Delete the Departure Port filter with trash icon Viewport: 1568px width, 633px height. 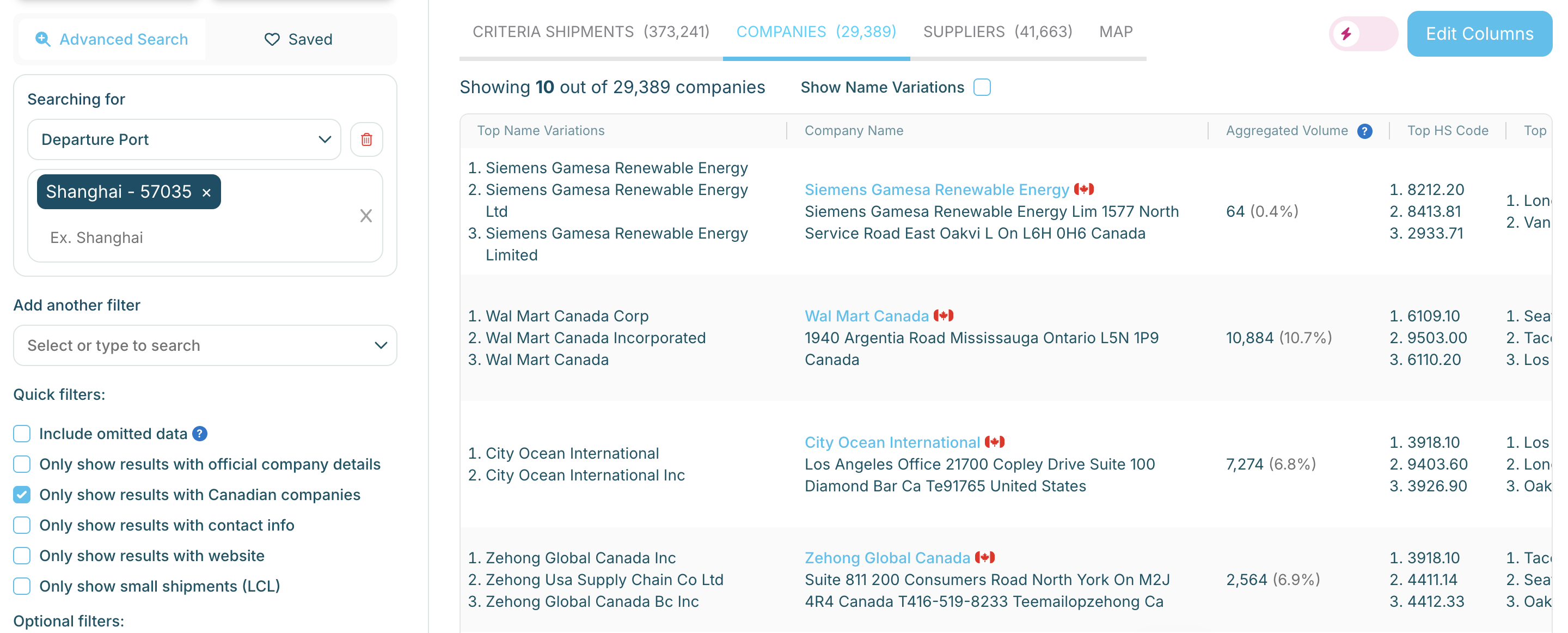pos(366,139)
